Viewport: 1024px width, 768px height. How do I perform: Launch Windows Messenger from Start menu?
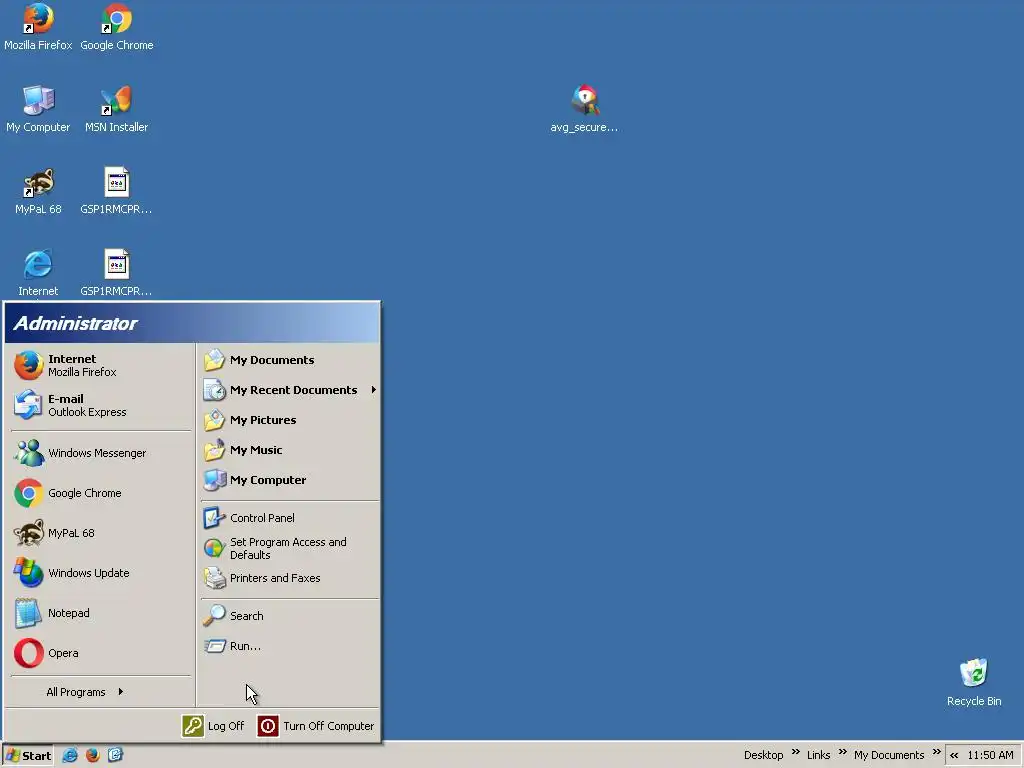(101, 453)
